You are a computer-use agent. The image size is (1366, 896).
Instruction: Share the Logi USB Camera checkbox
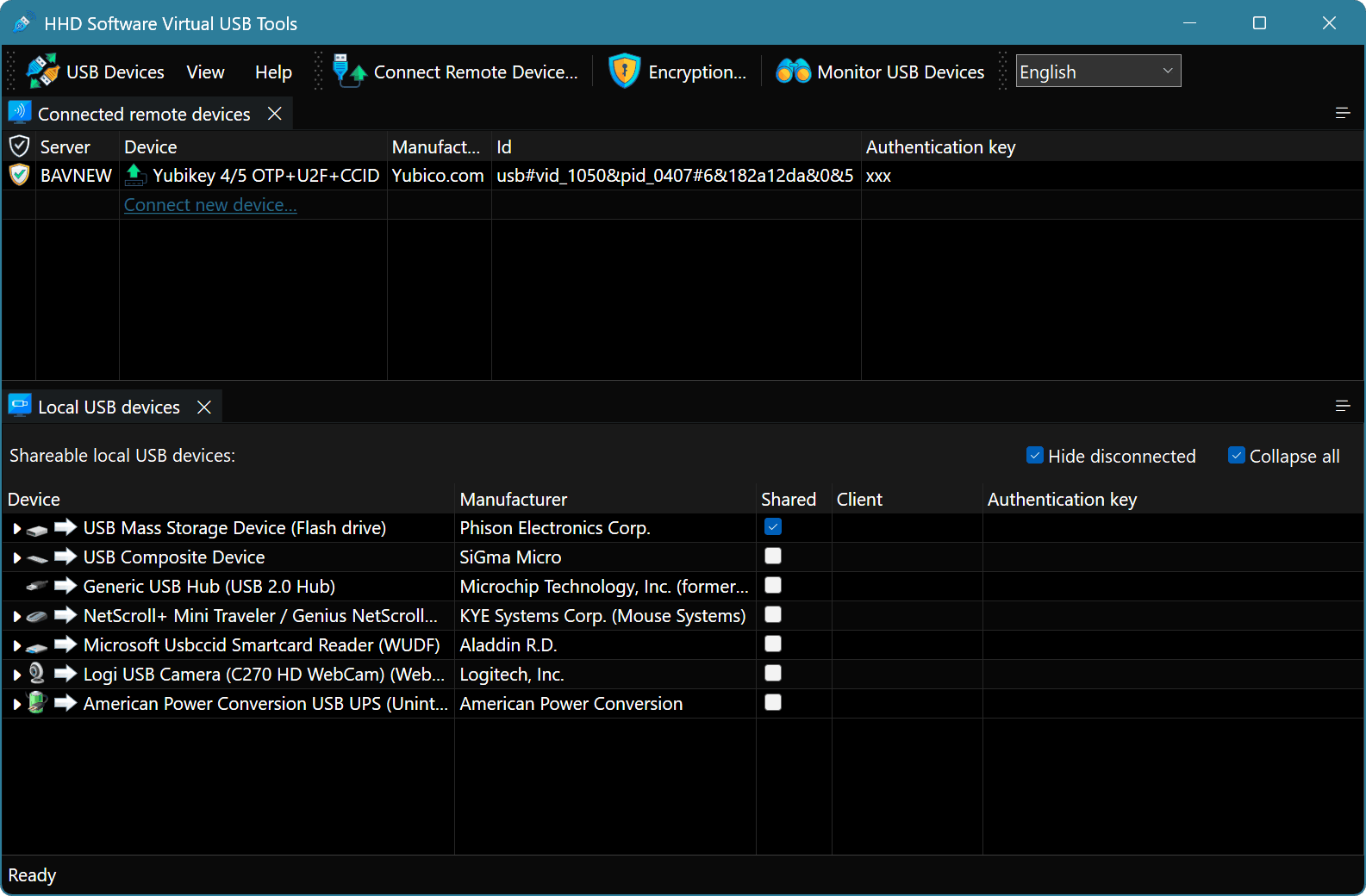click(x=773, y=674)
